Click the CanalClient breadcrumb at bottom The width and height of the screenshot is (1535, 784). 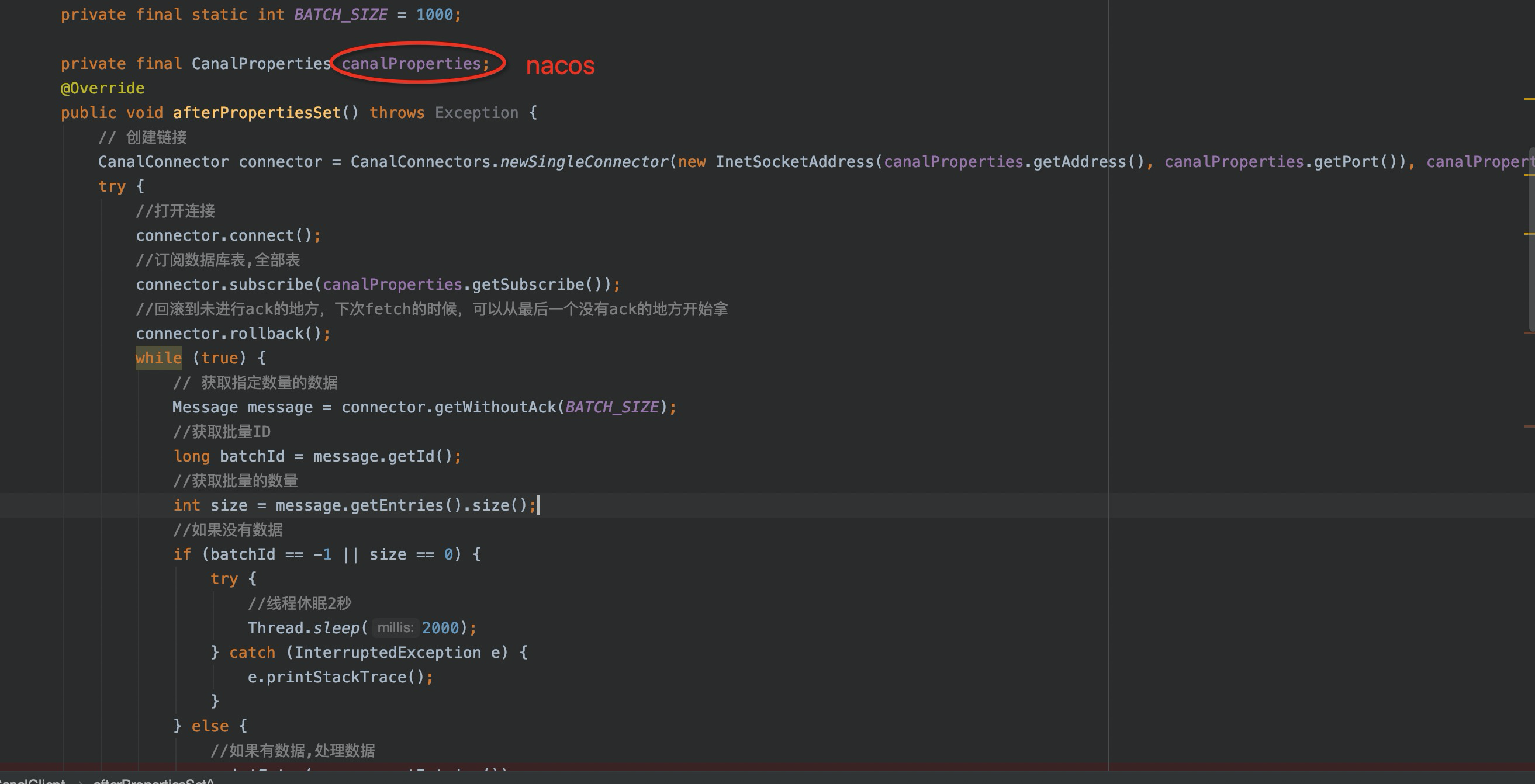pyautogui.click(x=33, y=780)
